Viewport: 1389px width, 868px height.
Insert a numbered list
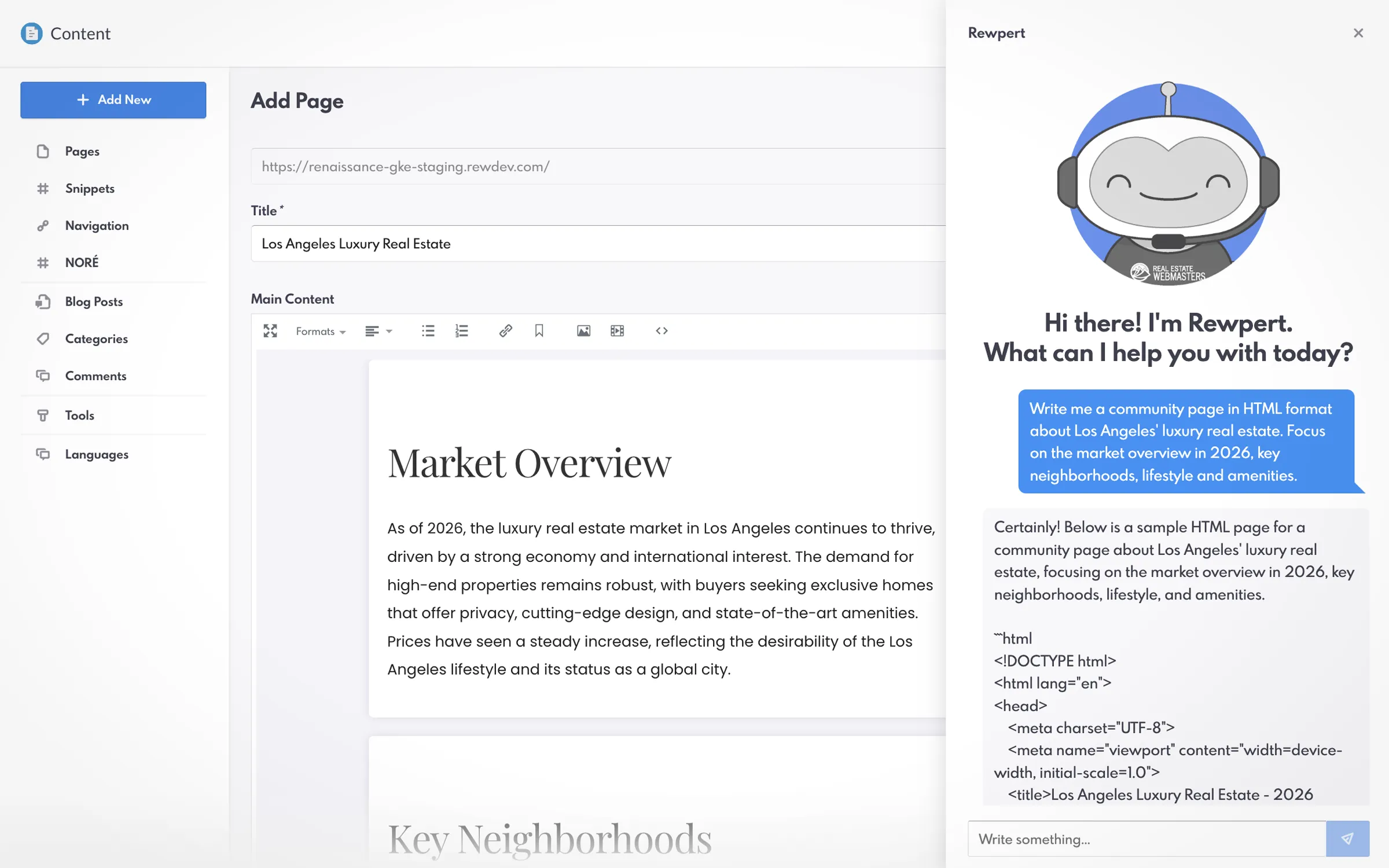461,330
